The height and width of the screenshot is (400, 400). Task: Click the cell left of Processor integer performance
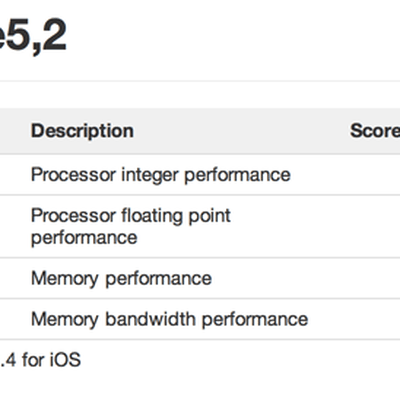pyautogui.click(x=13, y=175)
